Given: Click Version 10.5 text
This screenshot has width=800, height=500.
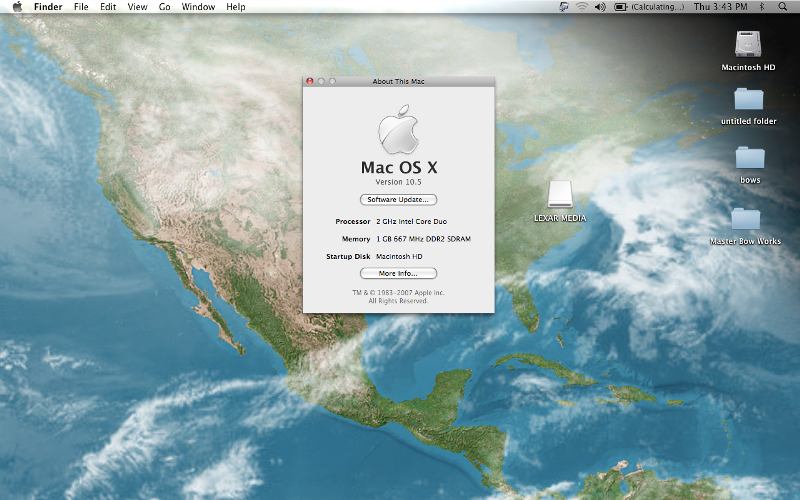Looking at the screenshot, I should (x=398, y=182).
